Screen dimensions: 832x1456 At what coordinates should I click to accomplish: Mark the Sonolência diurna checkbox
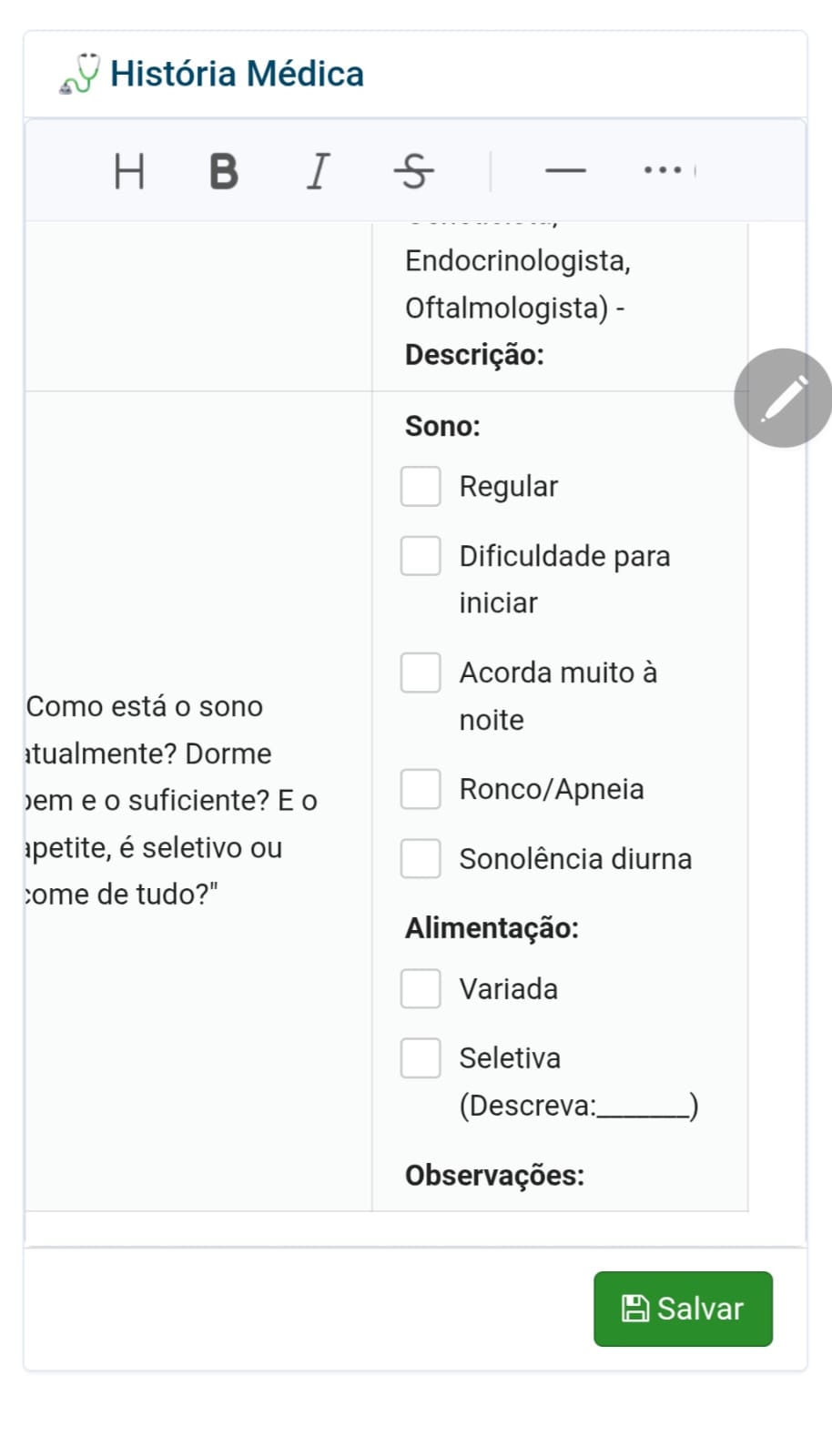click(x=421, y=858)
